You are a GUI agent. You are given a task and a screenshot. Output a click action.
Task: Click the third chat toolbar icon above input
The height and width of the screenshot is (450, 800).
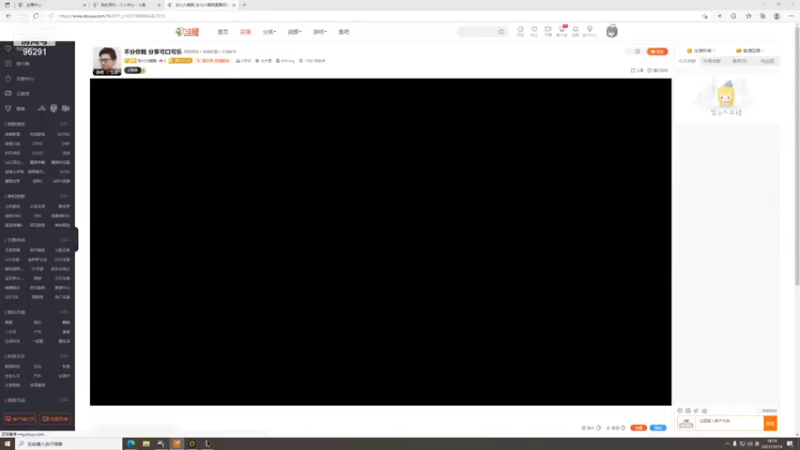pos(696,410)
